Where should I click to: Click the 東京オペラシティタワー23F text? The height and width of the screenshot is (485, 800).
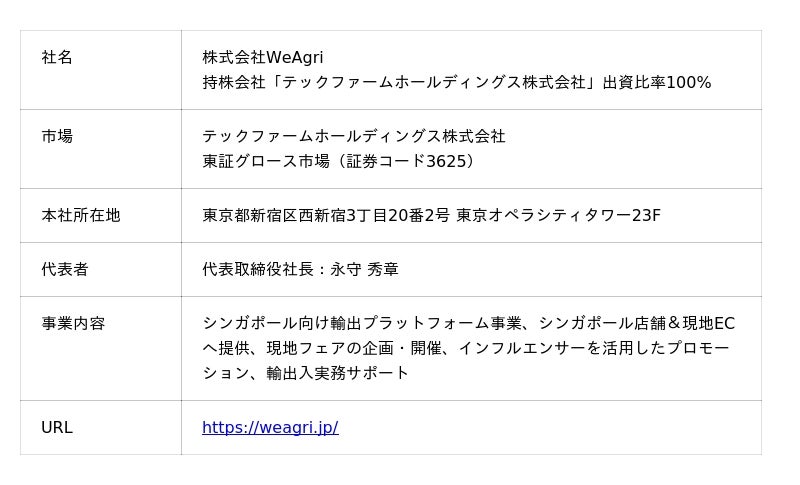(x=559, y=215)
